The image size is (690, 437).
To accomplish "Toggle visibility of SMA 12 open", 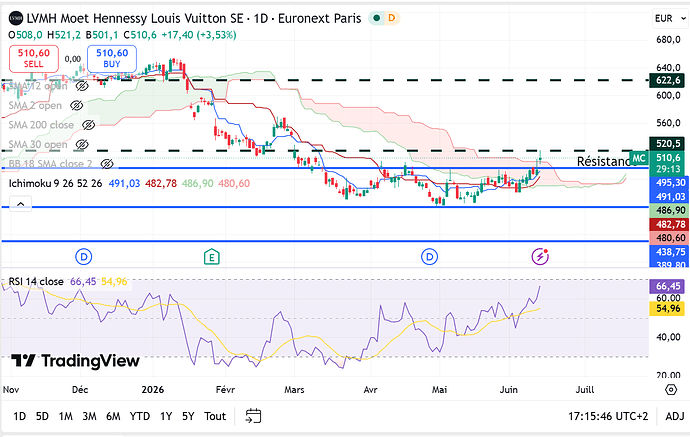I will (82, 86).
